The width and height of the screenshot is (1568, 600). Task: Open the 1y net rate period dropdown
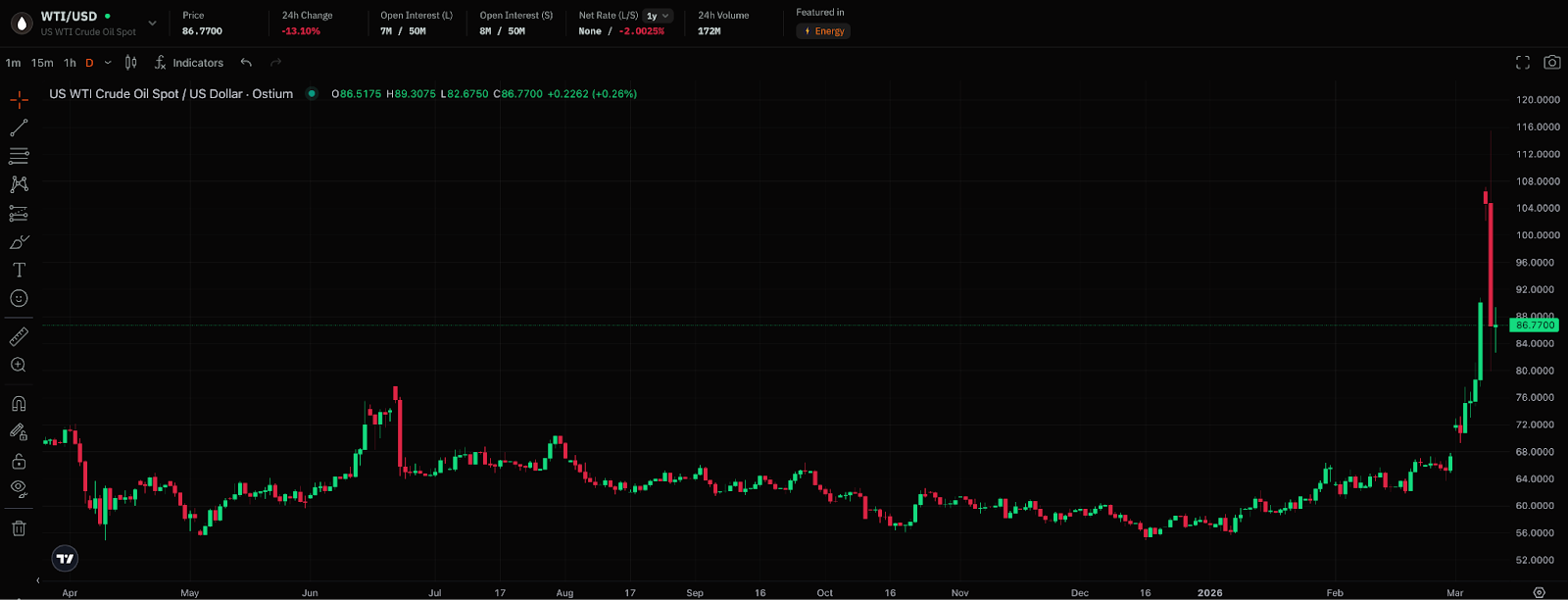pos(658,16)
